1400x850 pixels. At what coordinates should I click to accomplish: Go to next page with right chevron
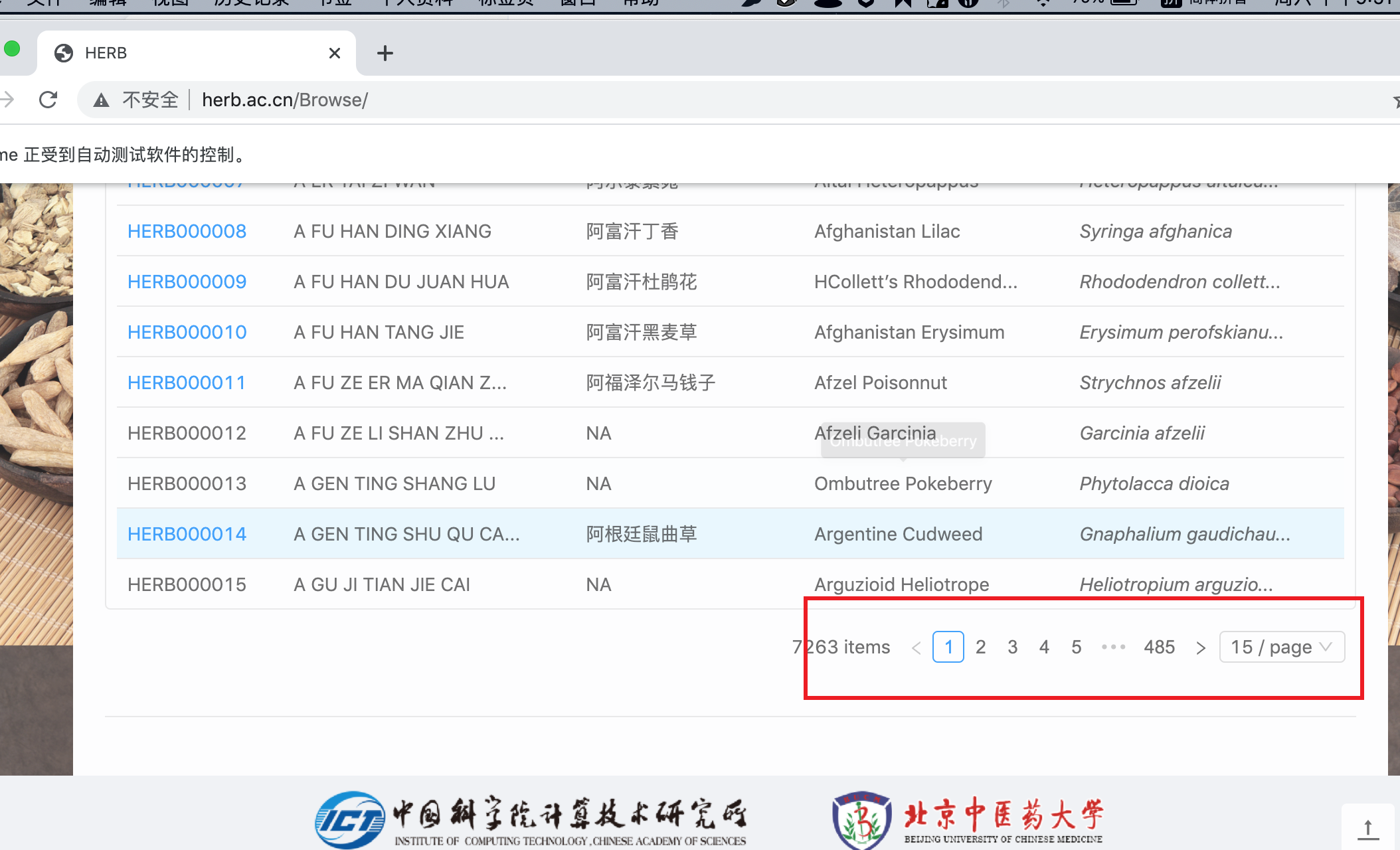[x=1200, y=647]
